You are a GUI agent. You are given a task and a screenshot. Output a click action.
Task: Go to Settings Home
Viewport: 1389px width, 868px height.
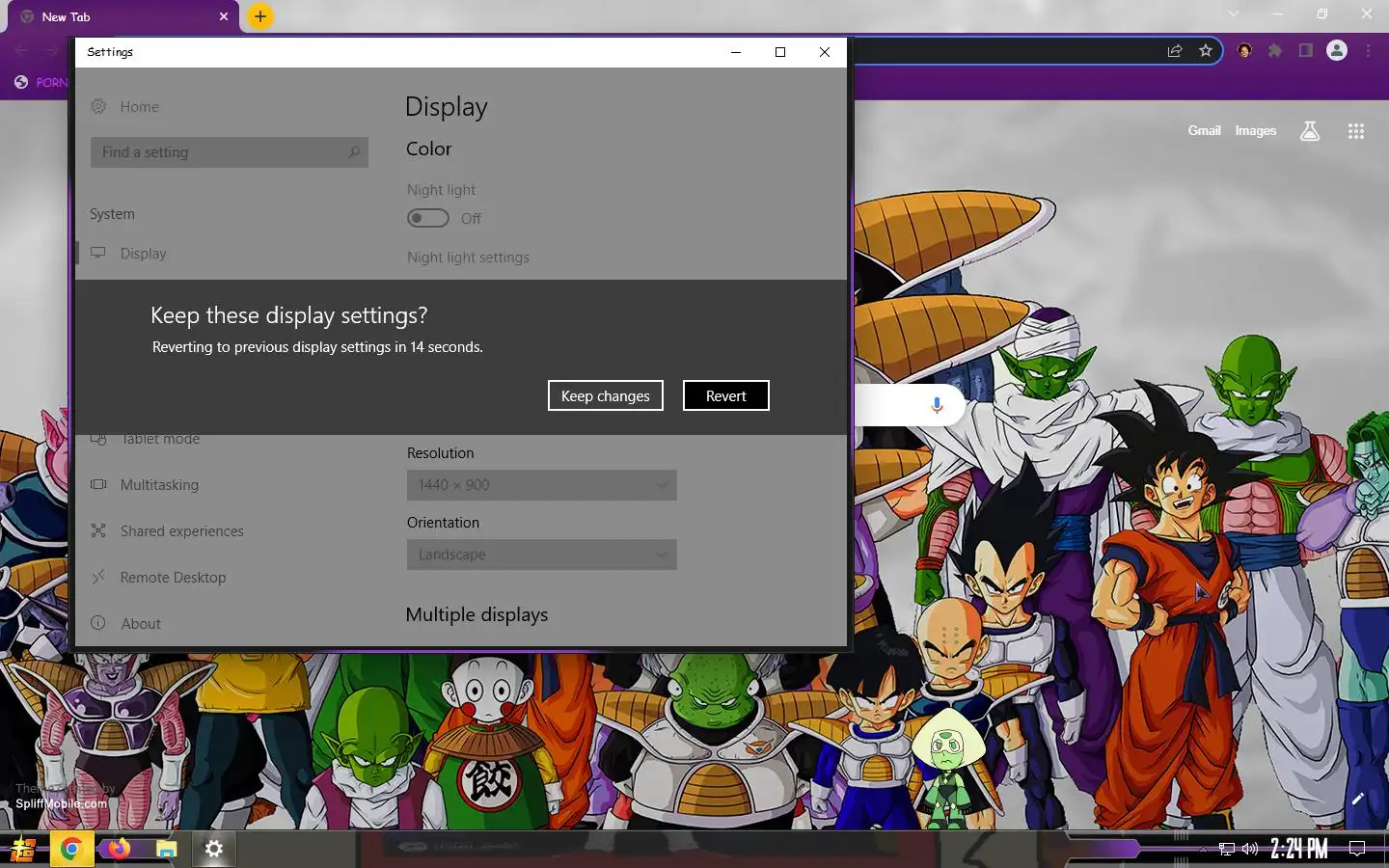pos(140,107)
